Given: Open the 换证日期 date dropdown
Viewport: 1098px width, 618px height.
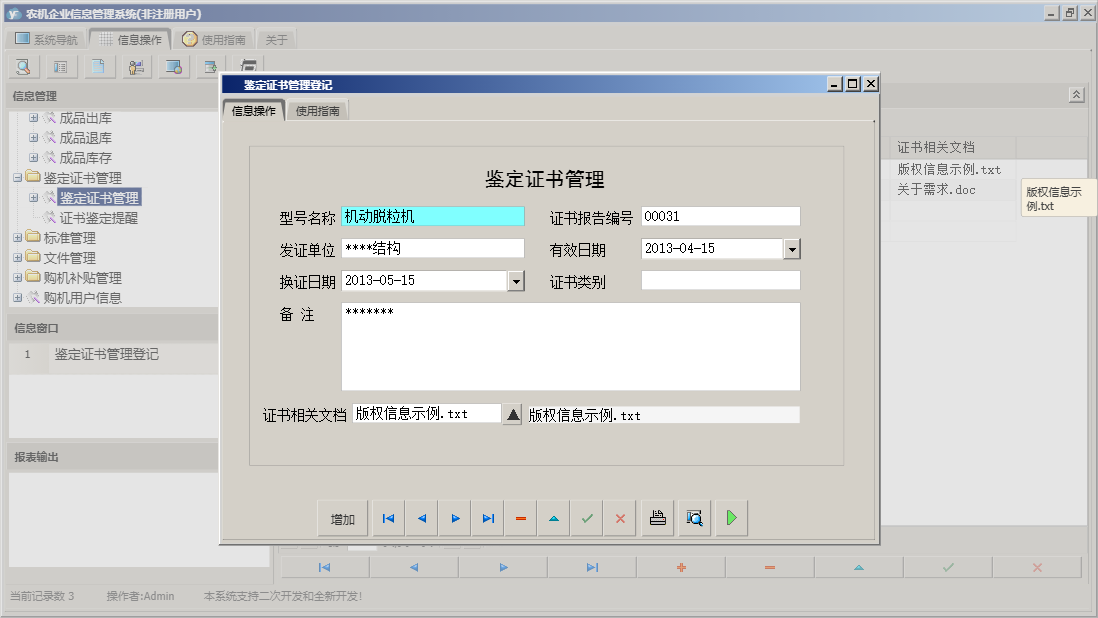Looking at the screenshot, I should (516, 281).
